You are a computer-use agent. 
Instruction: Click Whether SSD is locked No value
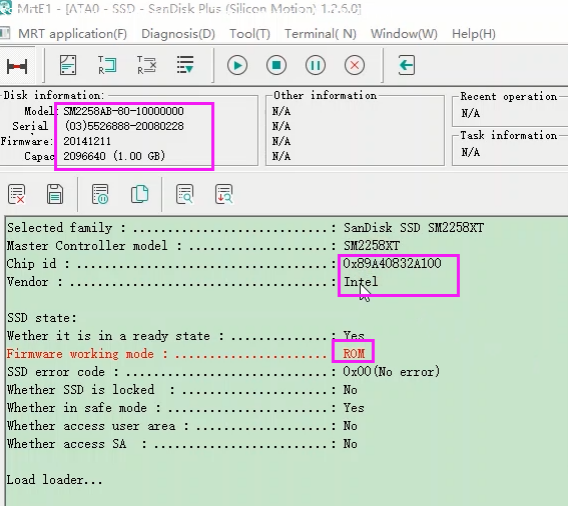[x=350, y=390]
